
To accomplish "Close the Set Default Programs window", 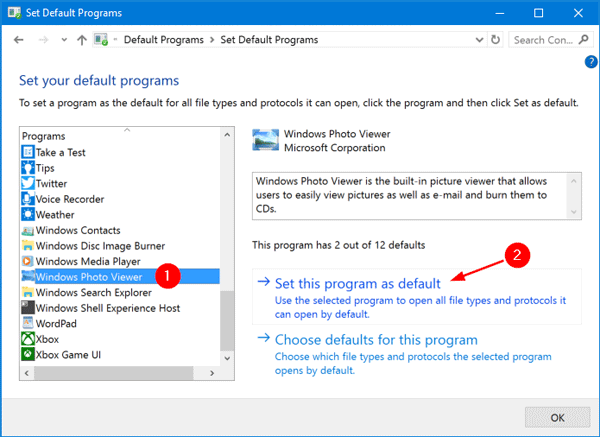I will [578, 13].
